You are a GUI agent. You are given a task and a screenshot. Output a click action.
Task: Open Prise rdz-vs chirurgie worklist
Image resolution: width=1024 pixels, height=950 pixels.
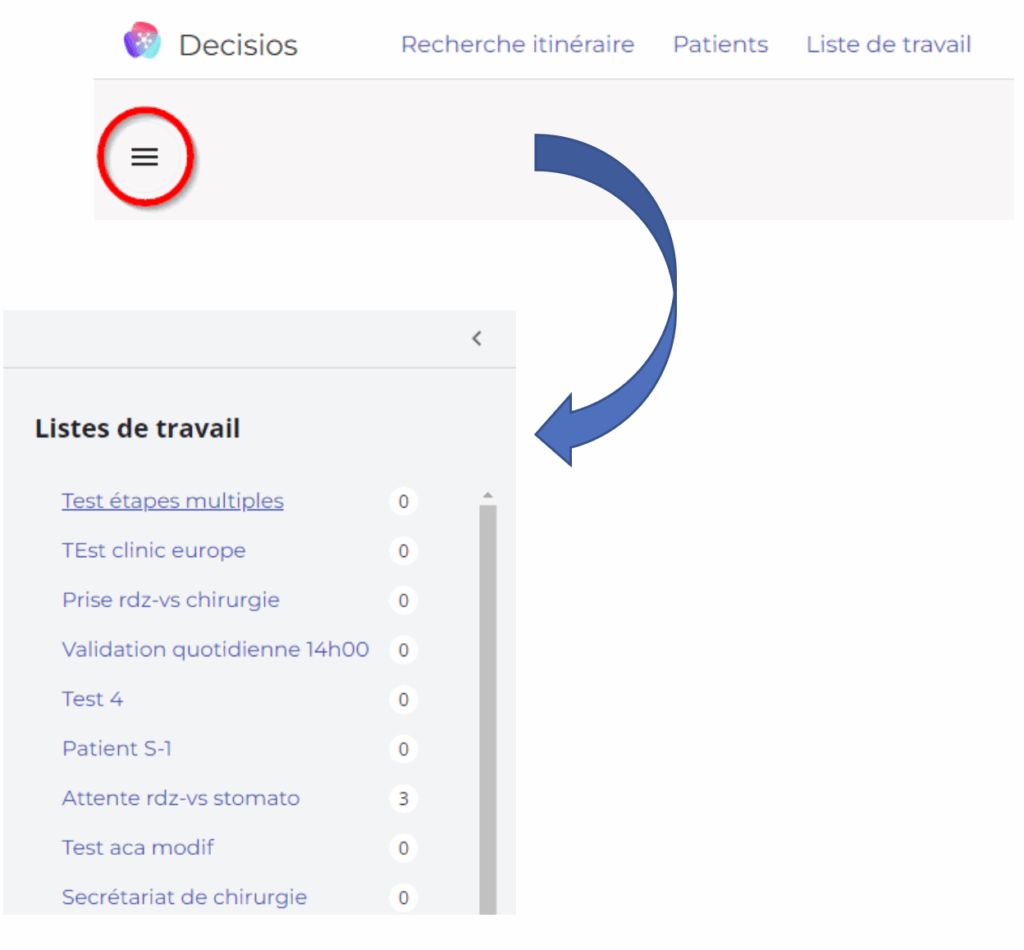click(170, 600)
